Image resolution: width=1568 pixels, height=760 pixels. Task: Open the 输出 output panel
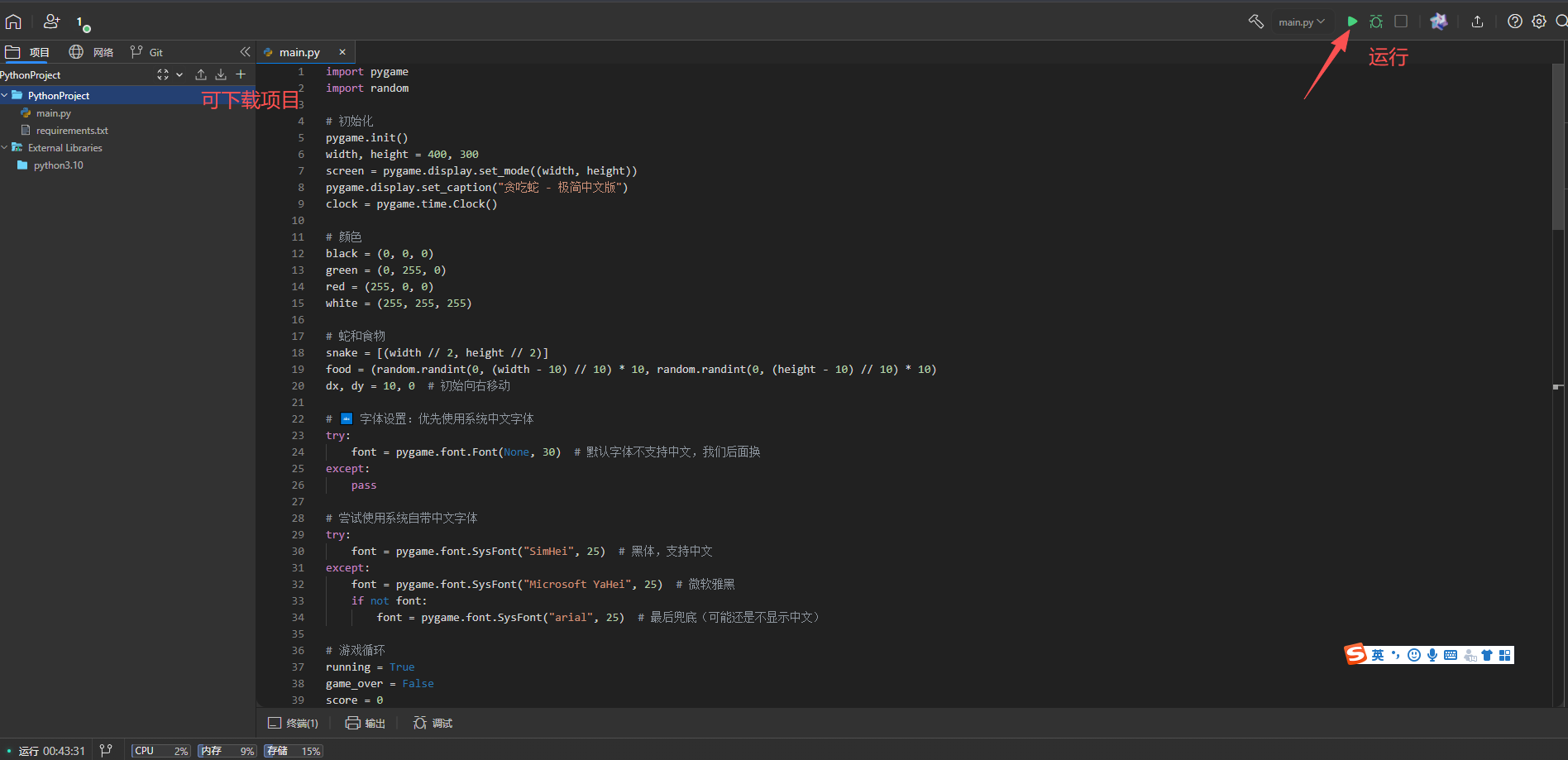tap(366, 723)
